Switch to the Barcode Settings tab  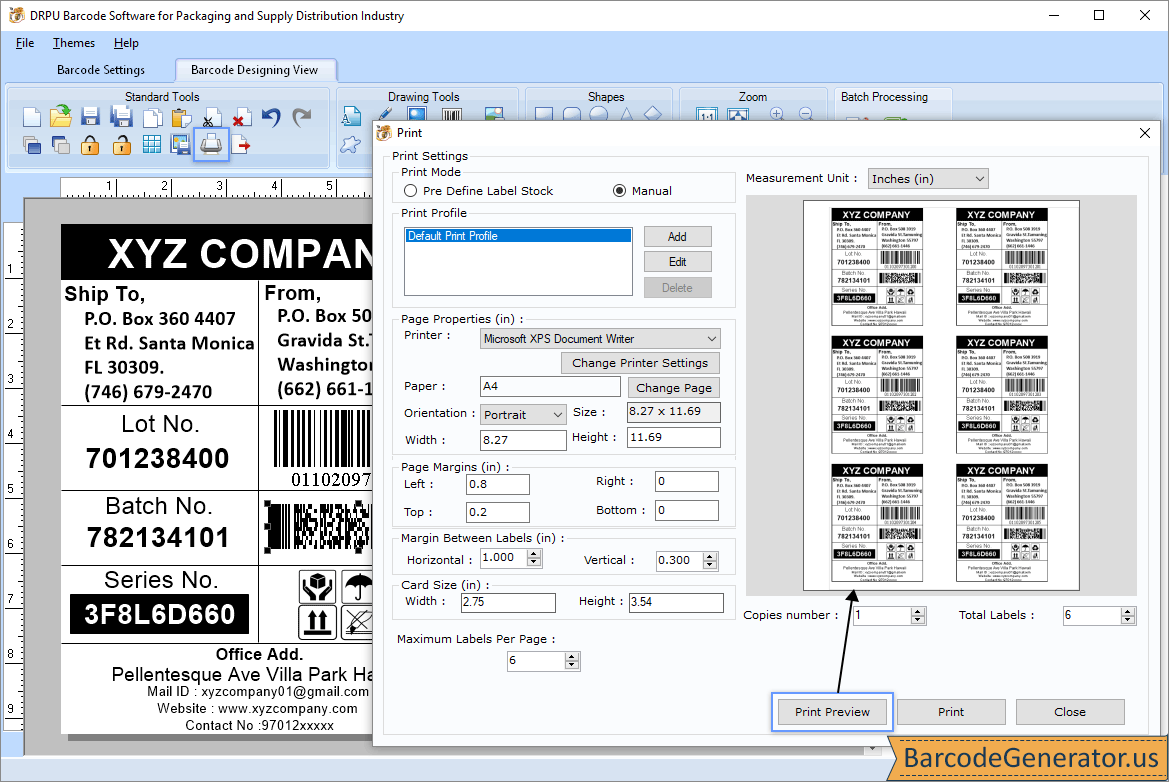coord(101,70)
